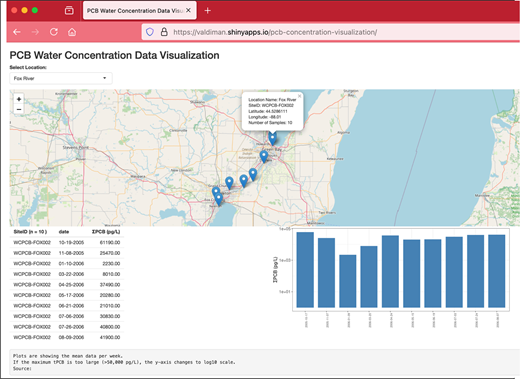520x379 pixels.
Task: Click the Source: text in footer note
Action: [22, 368]
